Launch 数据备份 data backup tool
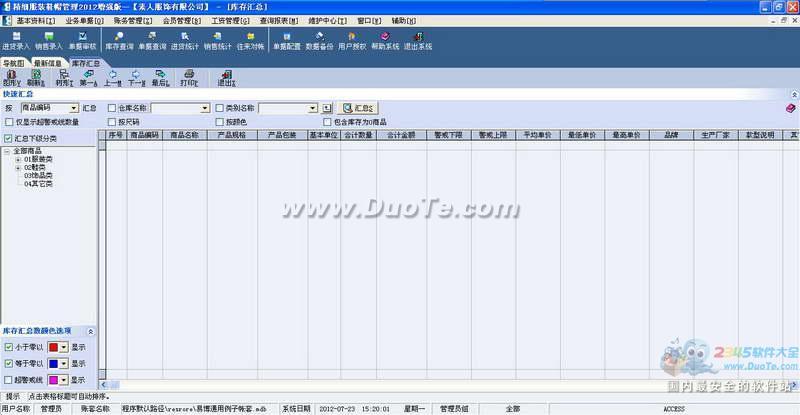This screenshot has height=415, width=800. pyautogui.click(x=319, y=41)
